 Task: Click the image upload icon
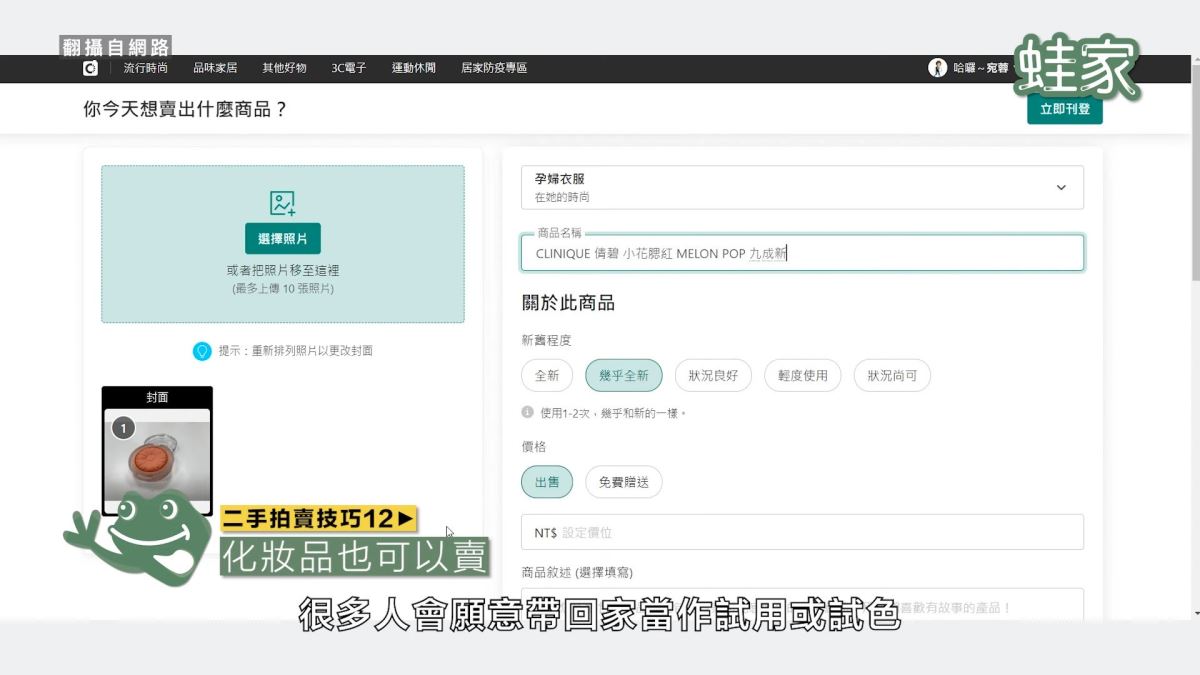[283, 203]
